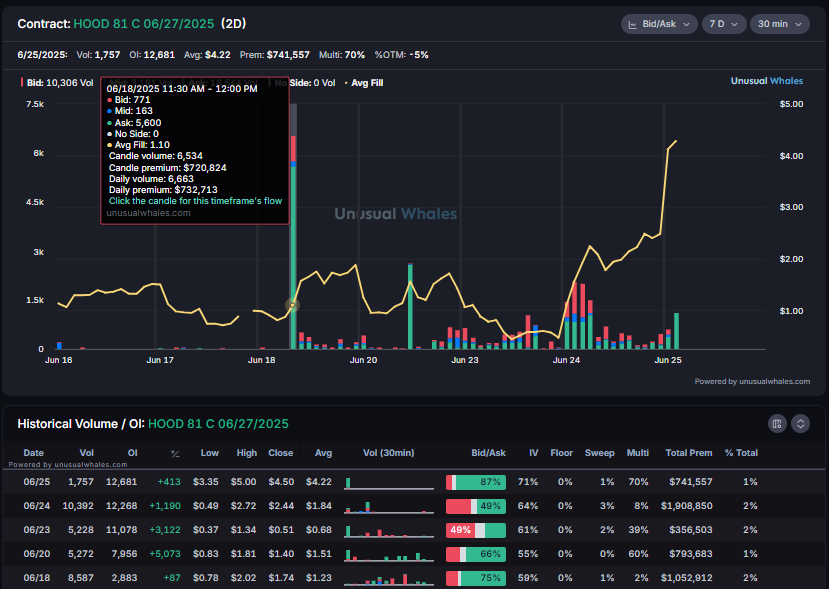Click the 'OI: 12,681' stat in the summary row
Viewport: 829px width, 589px height.
pyautogui.click(x=152, y=55)
